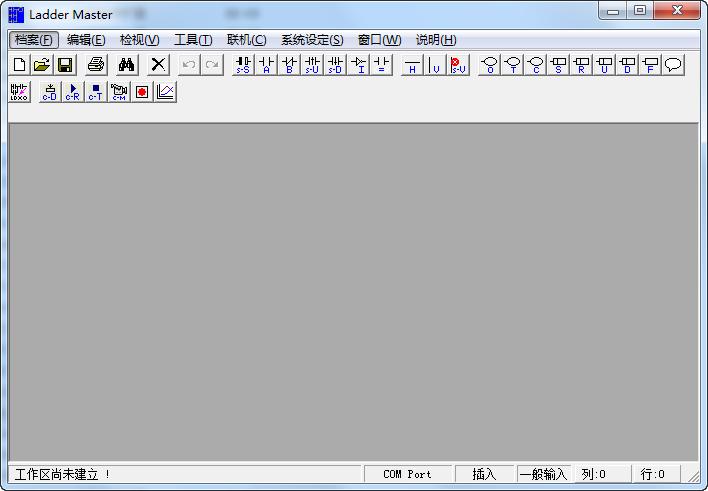
Task: Click the c-T stop PLC icon
Action: tap(96, 92)
